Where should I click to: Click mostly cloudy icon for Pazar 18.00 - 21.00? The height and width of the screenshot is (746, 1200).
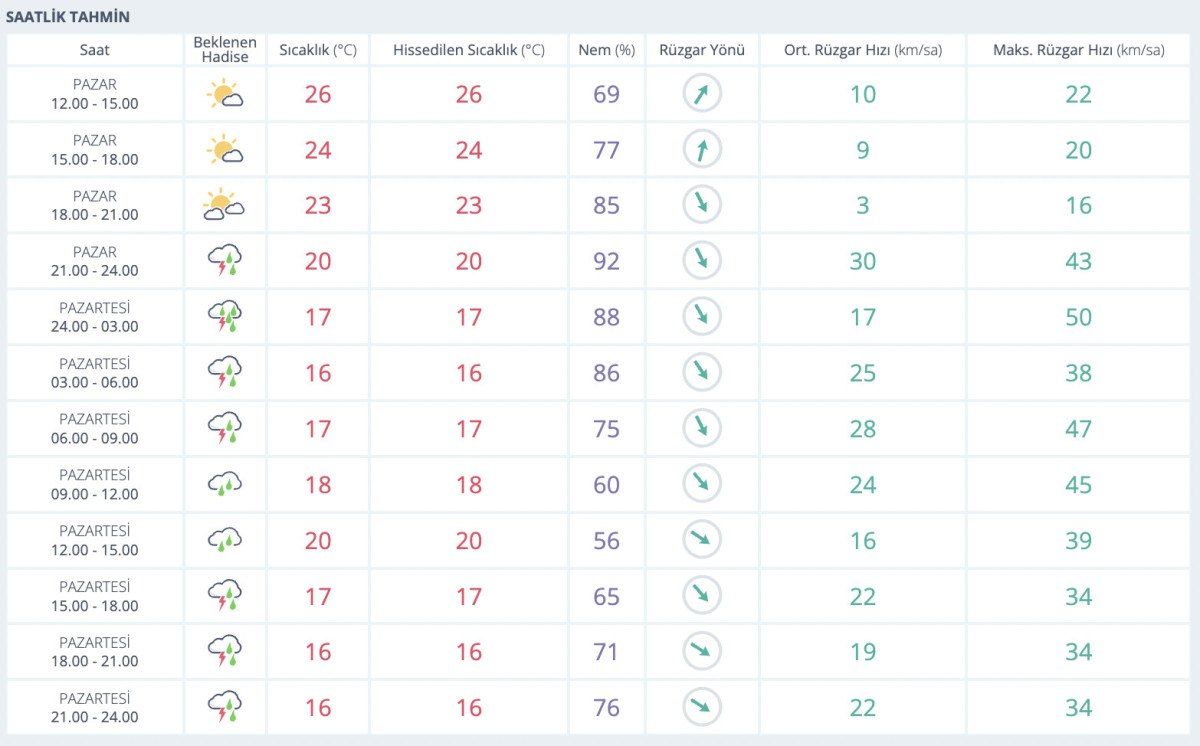click(x=225, y=206)
